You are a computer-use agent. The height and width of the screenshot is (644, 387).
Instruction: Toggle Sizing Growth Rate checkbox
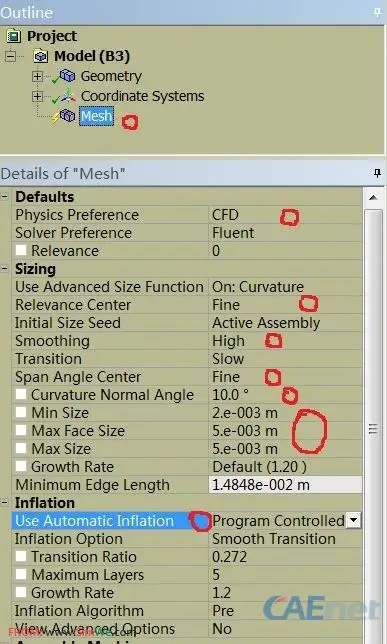point(21,467)
